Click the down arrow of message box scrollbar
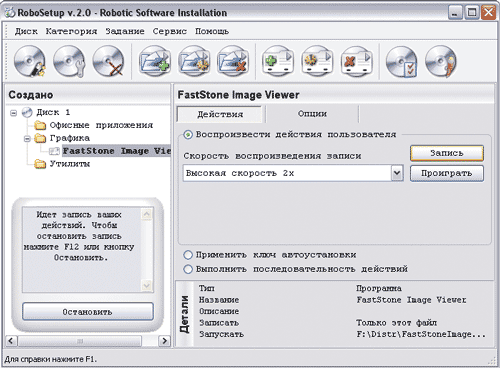Viewport: 500px width, 368px height. coord(146,285)
